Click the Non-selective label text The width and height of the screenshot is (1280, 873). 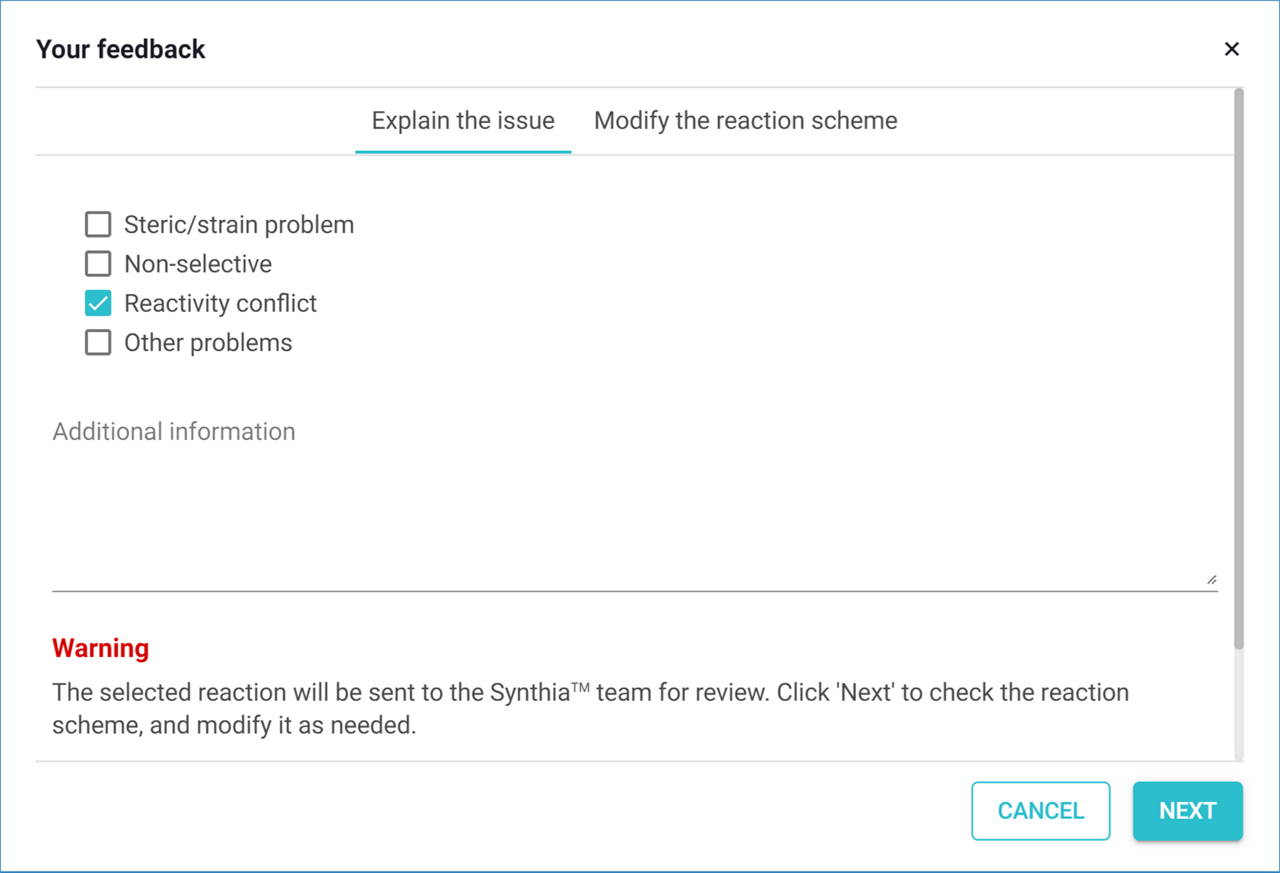point(198,264)
